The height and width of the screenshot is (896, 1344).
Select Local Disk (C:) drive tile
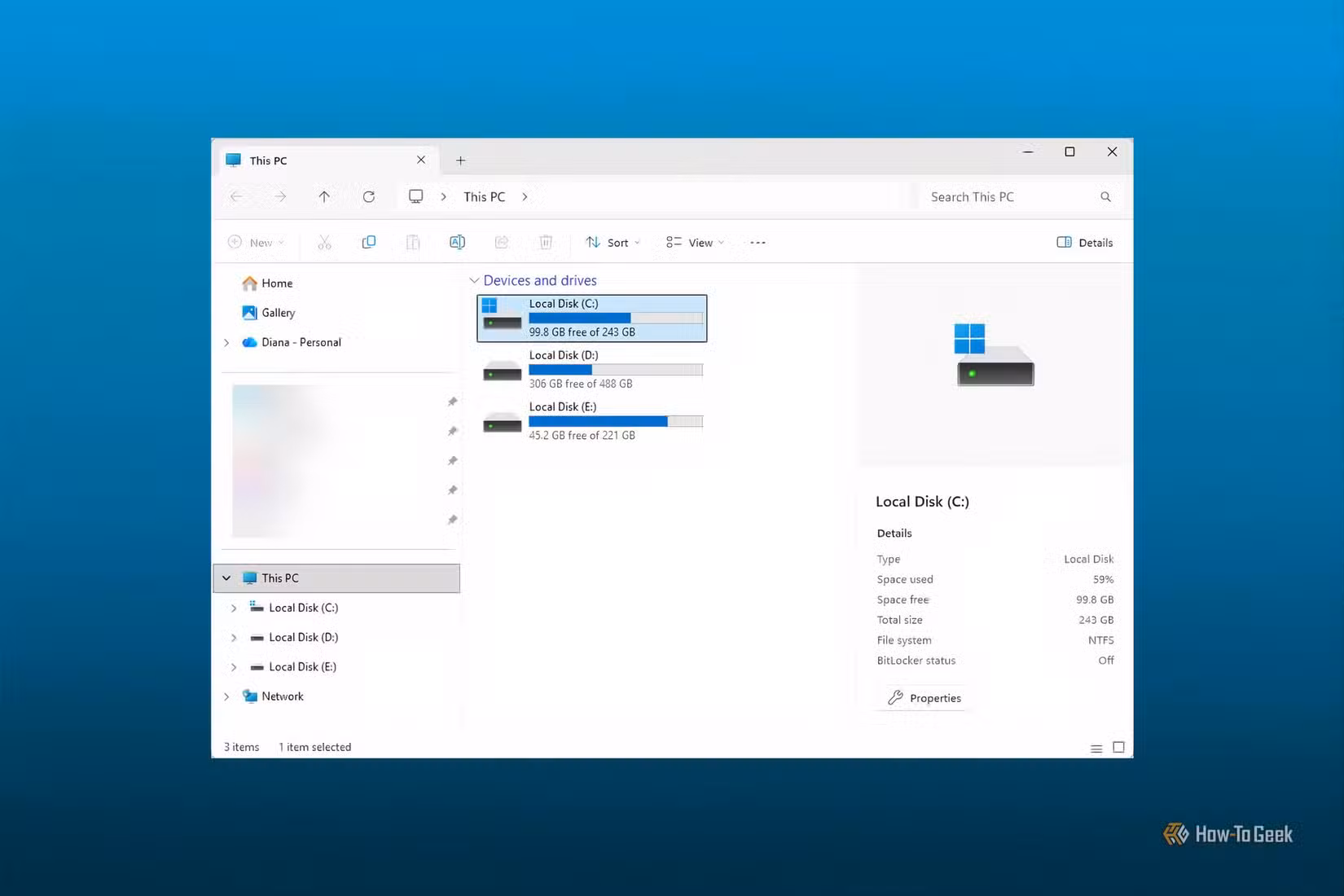[592, 318]
